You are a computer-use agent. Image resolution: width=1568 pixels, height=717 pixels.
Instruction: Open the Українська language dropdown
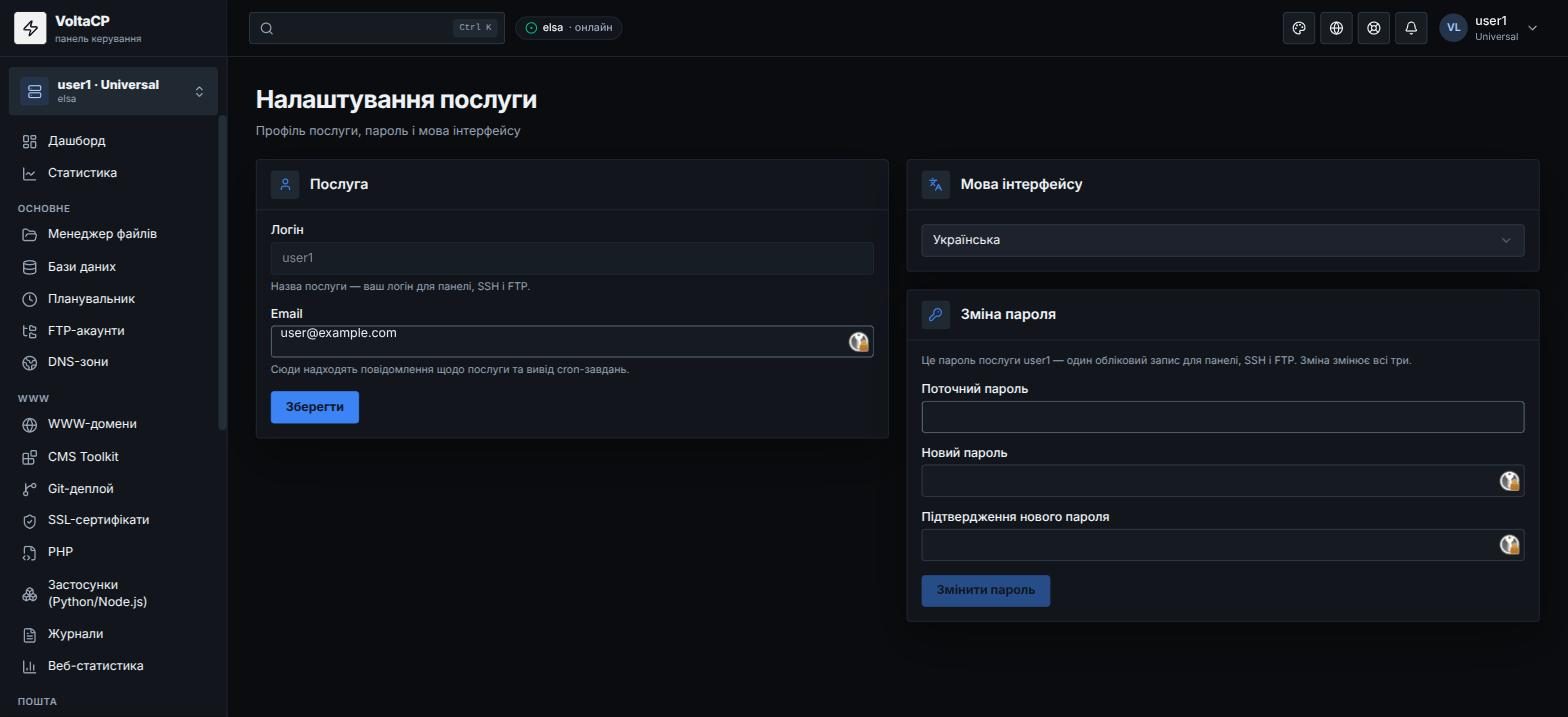(1222, 240)
